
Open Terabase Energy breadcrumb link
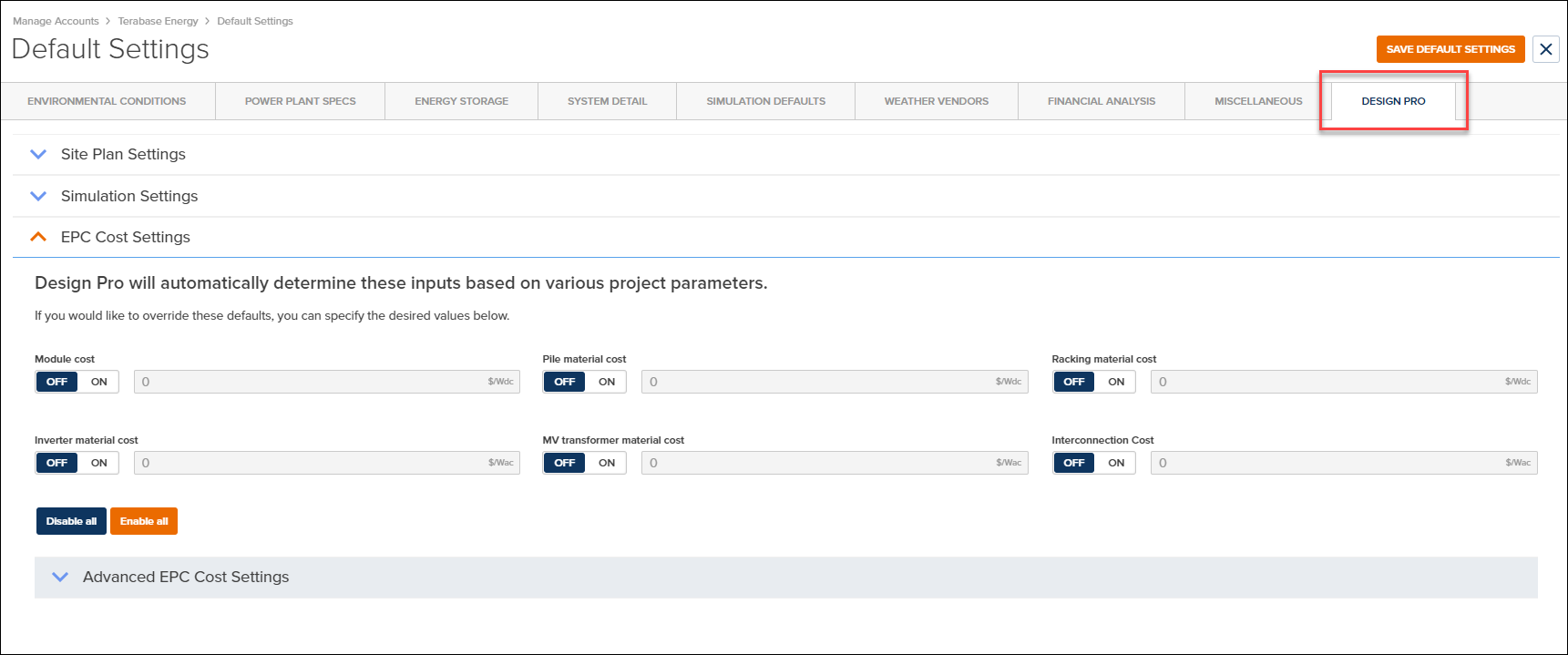coord(158,21)
